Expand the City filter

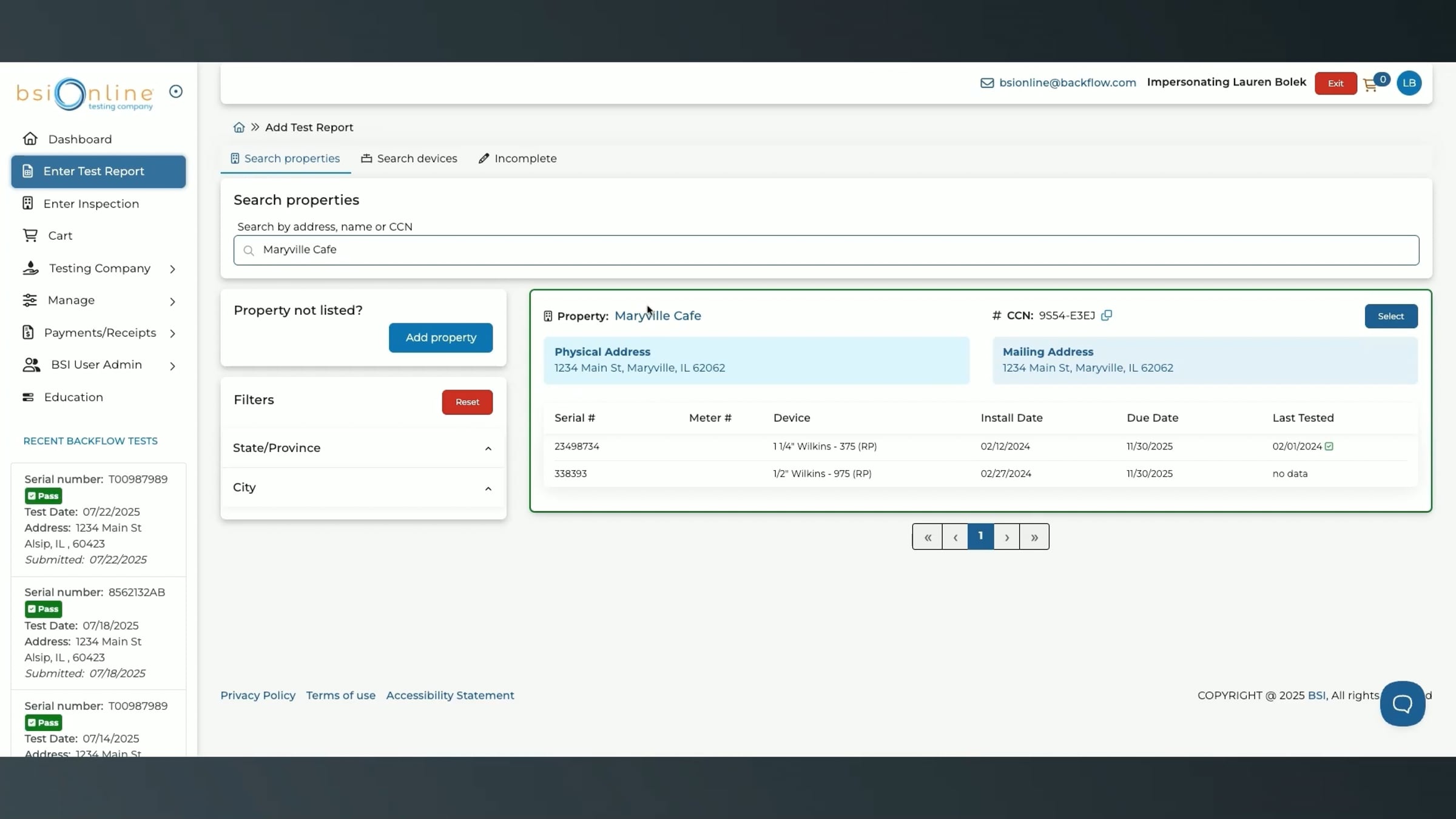363,488
